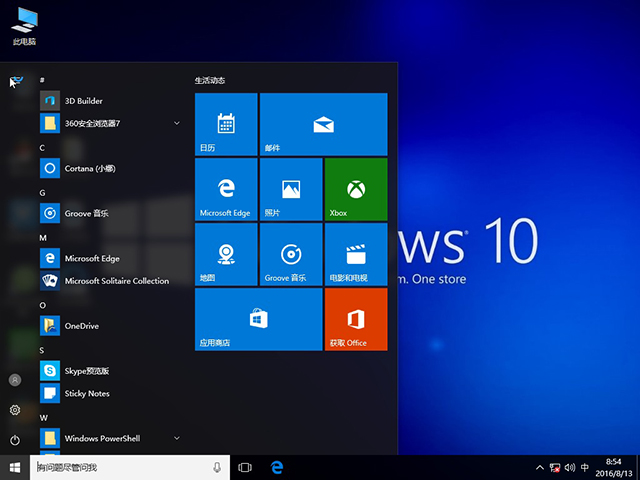
Task: Open the 3D Builder app
Action: (x=84, y=101)
